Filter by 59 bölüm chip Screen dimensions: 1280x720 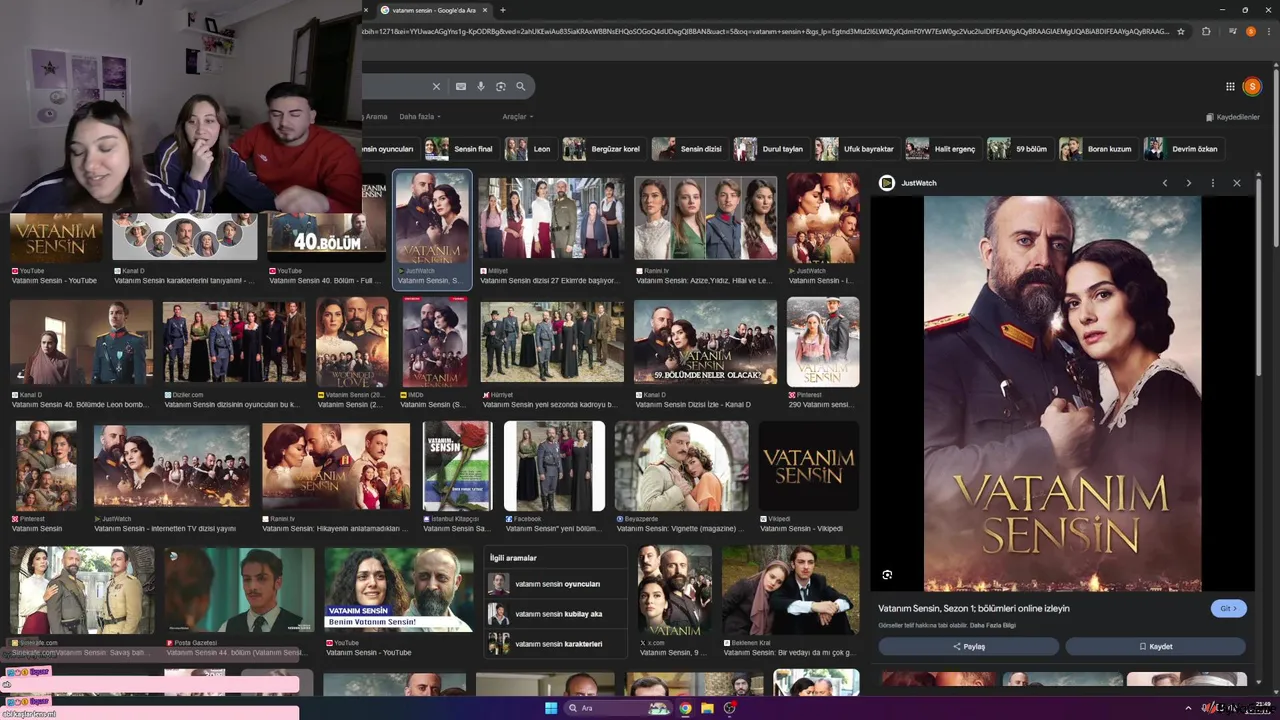point(1019,149)
